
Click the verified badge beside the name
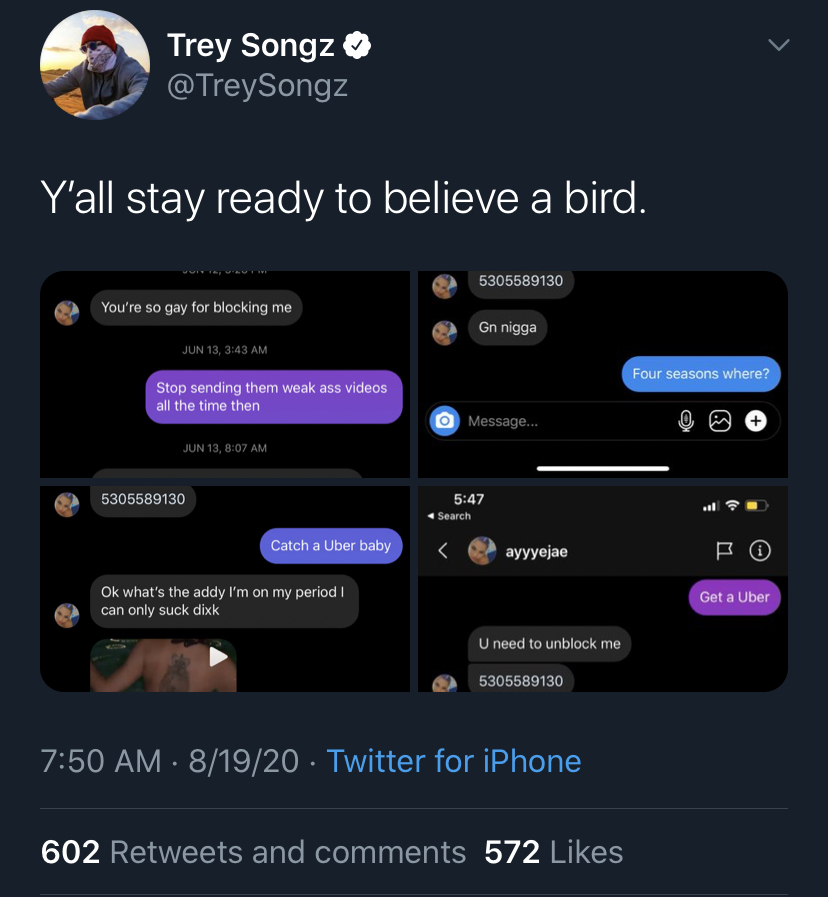tap(358, 45)
